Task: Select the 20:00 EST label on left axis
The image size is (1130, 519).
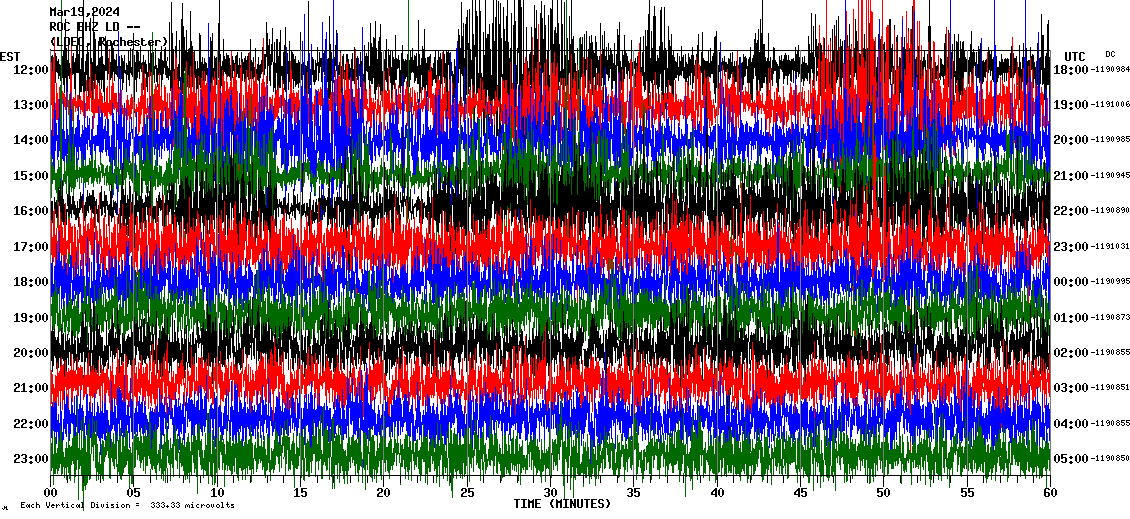Action: click(30, 352)
